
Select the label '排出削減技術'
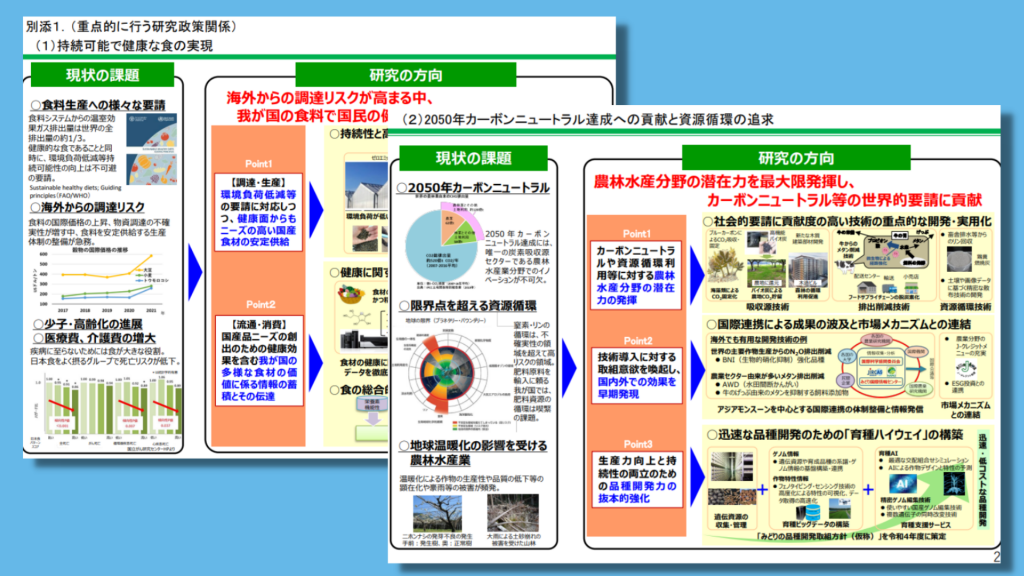click(x=884, y=307)
